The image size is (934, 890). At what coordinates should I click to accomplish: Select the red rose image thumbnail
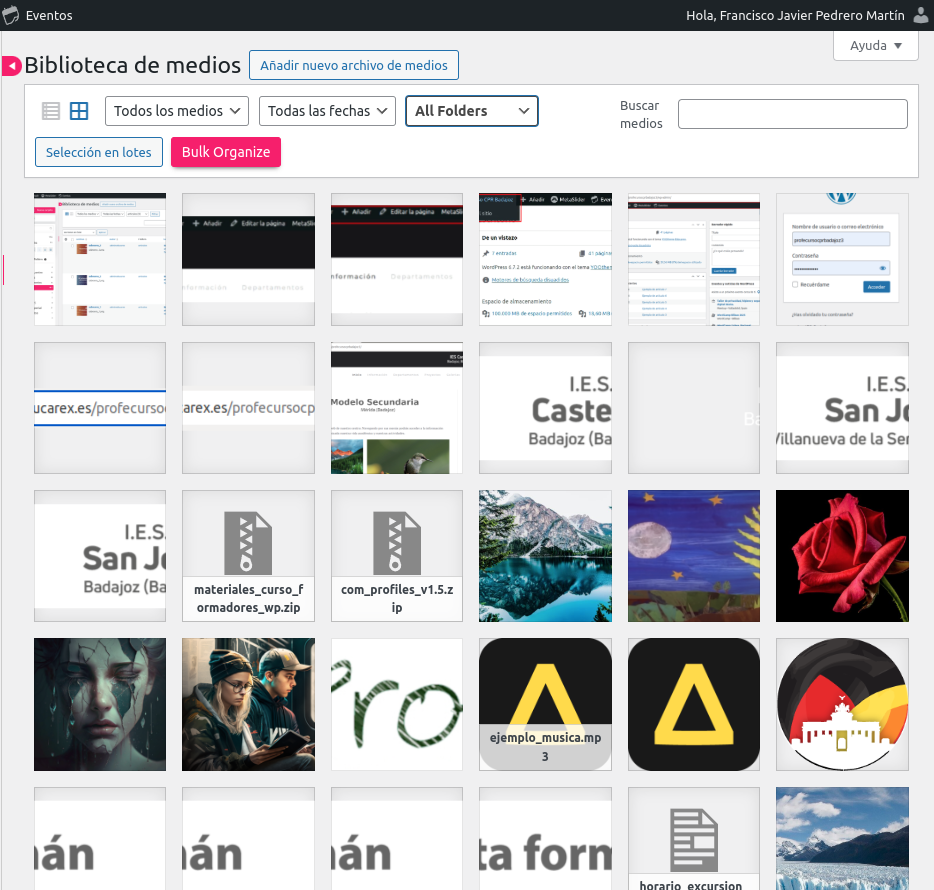tap(842, 556)
